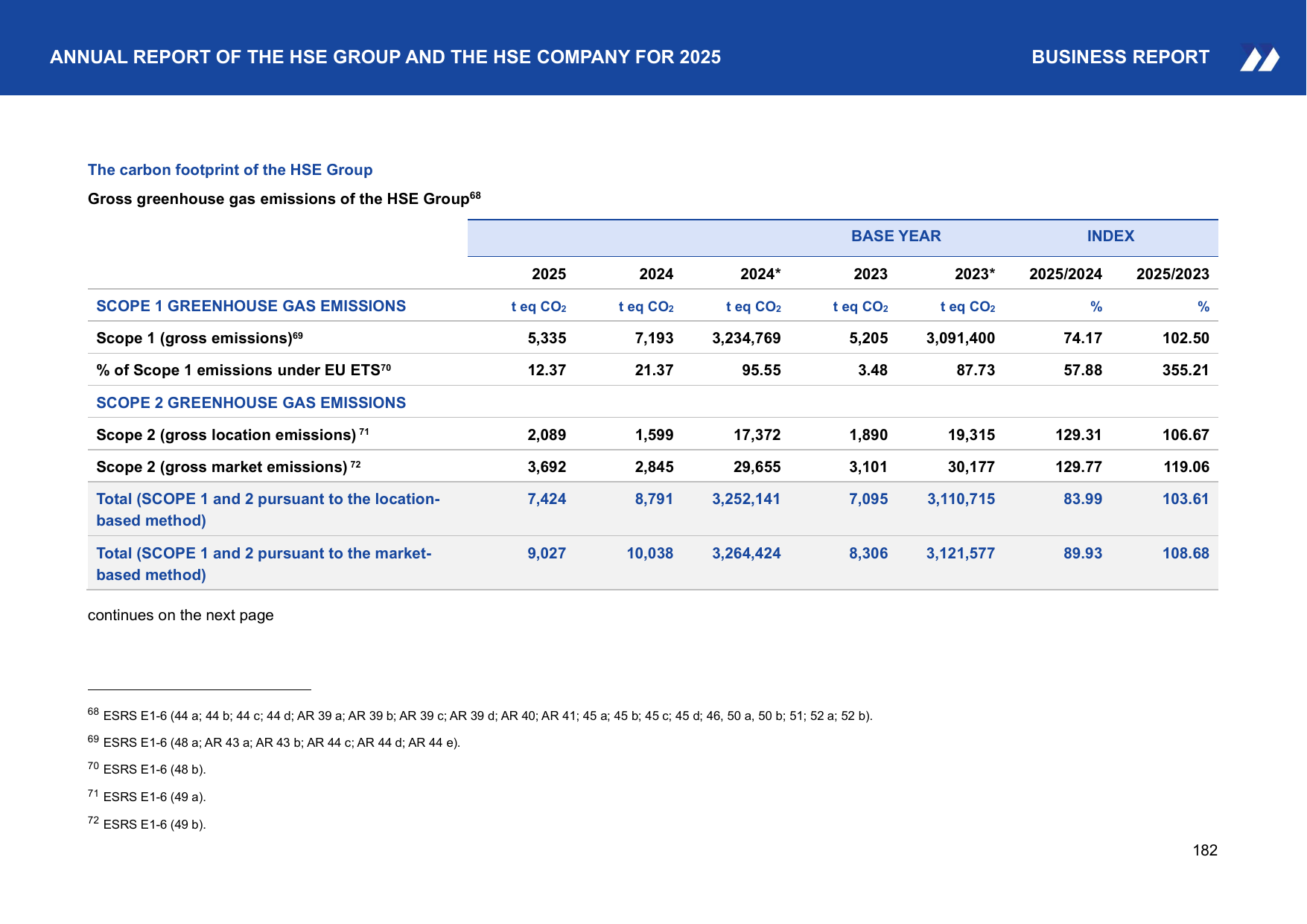The image size is (1307, 924).
Task: Click the '2025/2023' column header
Action: pyautogui.click(x=1172, y=274)
